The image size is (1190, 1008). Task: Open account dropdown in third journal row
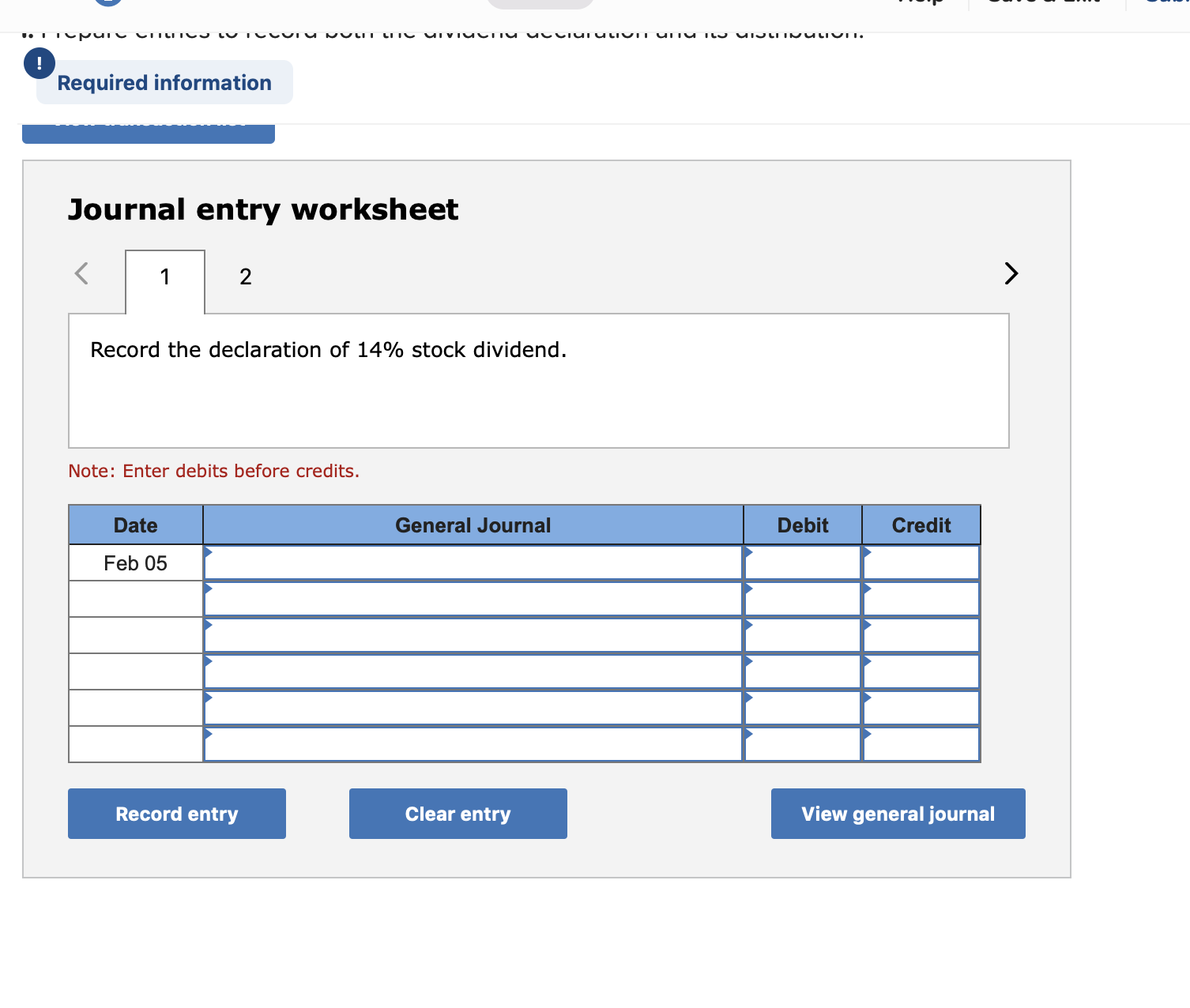coord(473,636)
